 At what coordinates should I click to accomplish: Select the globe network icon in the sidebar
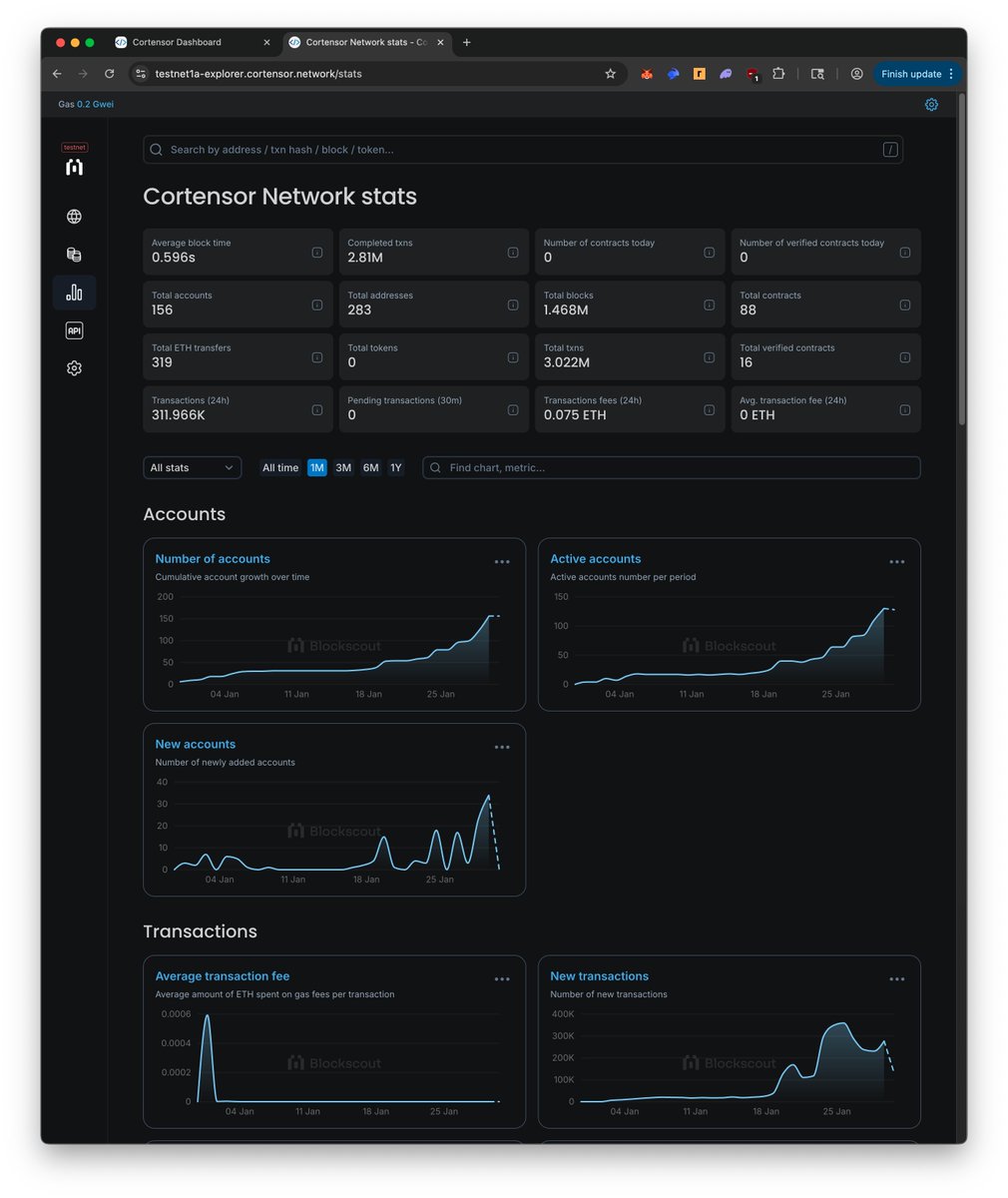pyautogui.click(x=74, y=216)
